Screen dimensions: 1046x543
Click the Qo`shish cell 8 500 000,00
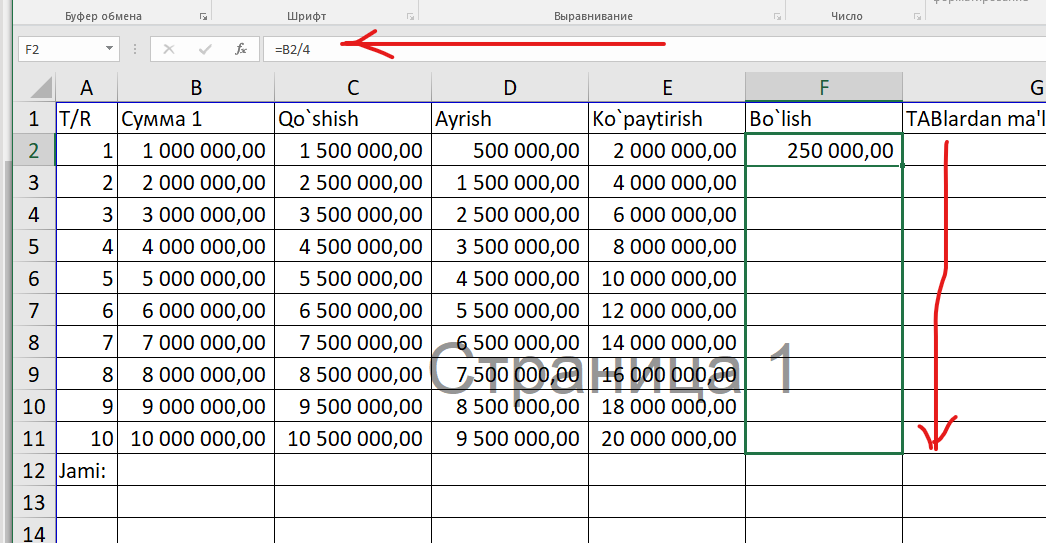(353, 374)
